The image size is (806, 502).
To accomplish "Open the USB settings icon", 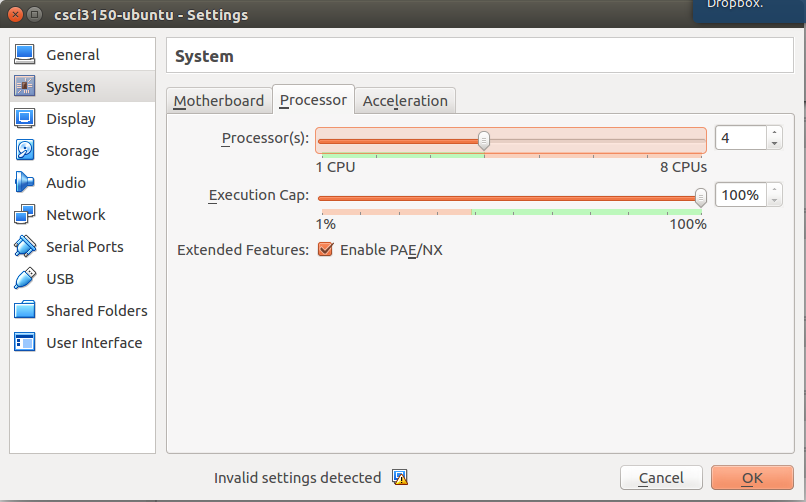I will [x=25, y=279].
